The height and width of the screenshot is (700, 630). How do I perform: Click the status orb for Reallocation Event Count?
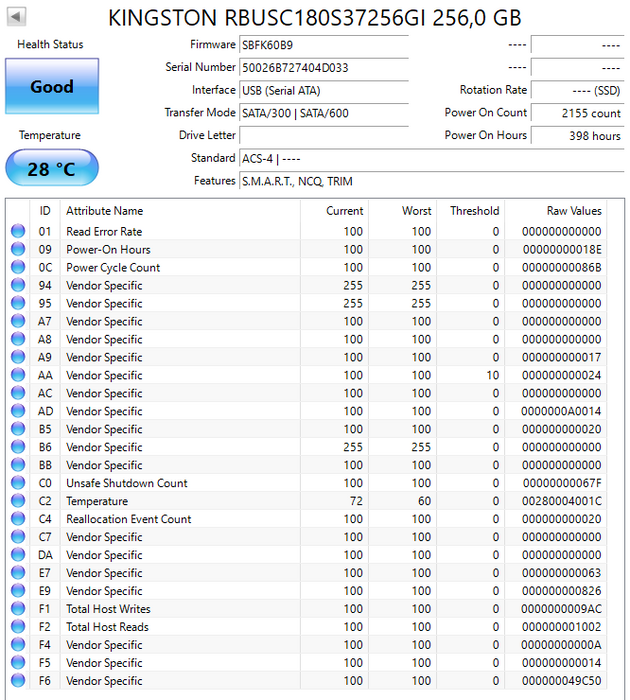(18, 520)
